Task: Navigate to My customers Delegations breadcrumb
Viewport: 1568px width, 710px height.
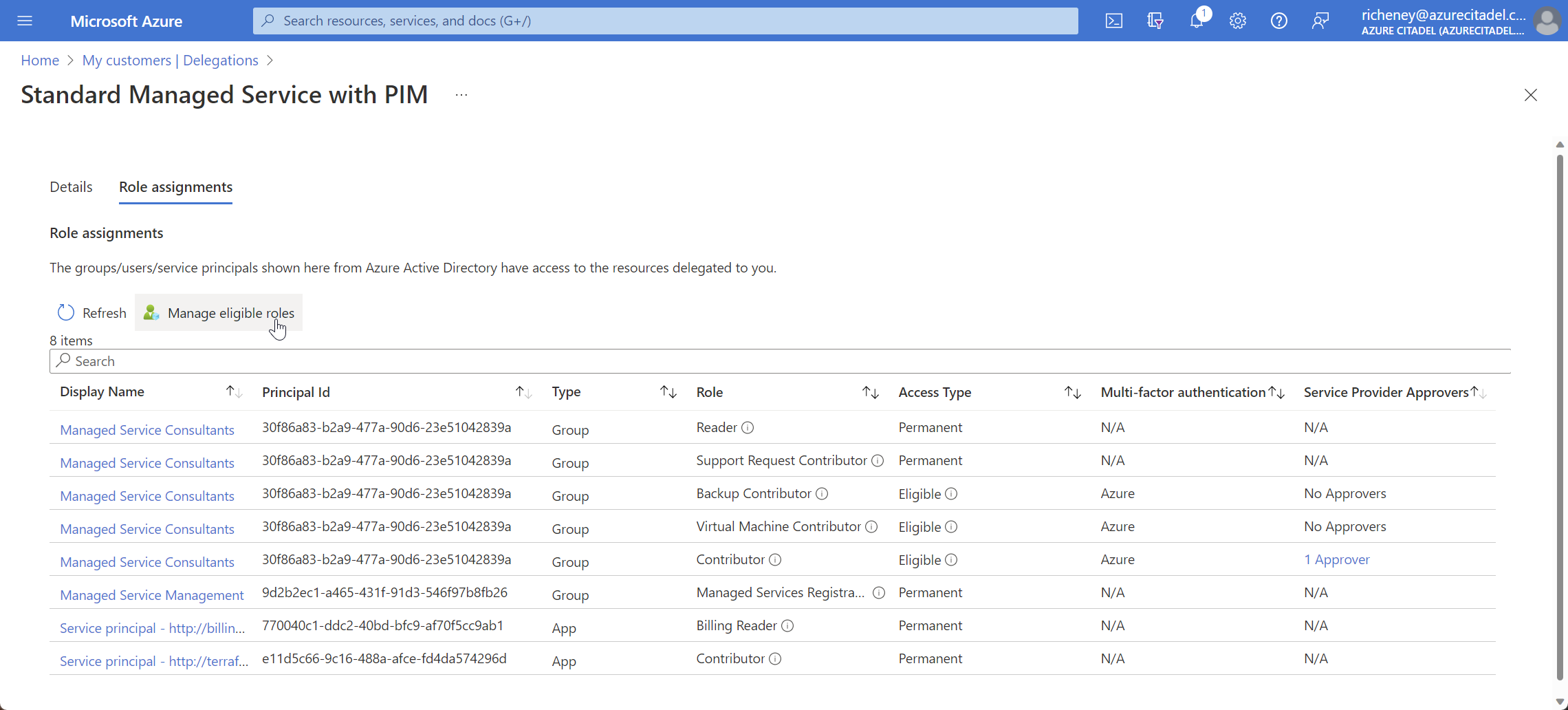Action: (169, 61)
